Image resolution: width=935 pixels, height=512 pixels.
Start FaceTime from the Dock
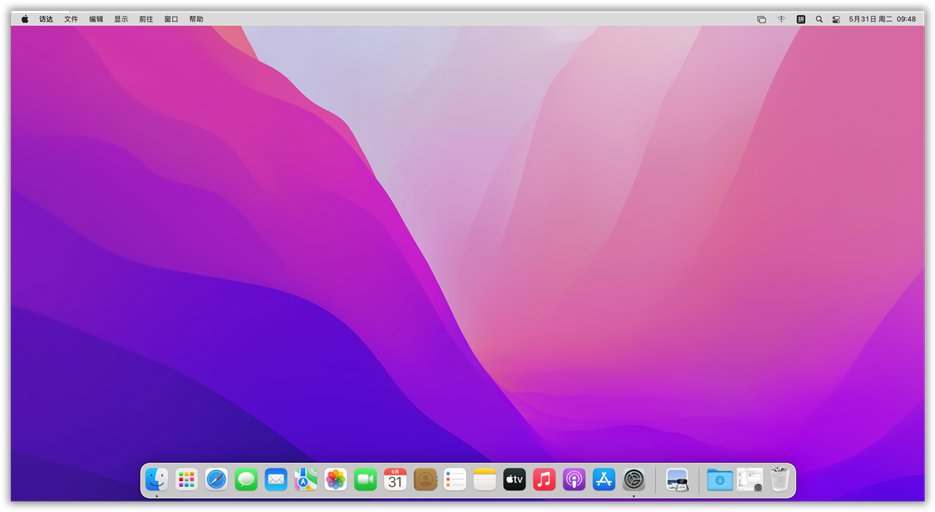click(365, 479)
